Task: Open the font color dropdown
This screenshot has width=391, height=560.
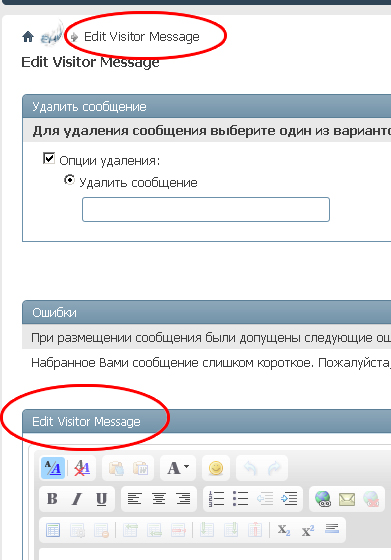Action: [178, 468]
